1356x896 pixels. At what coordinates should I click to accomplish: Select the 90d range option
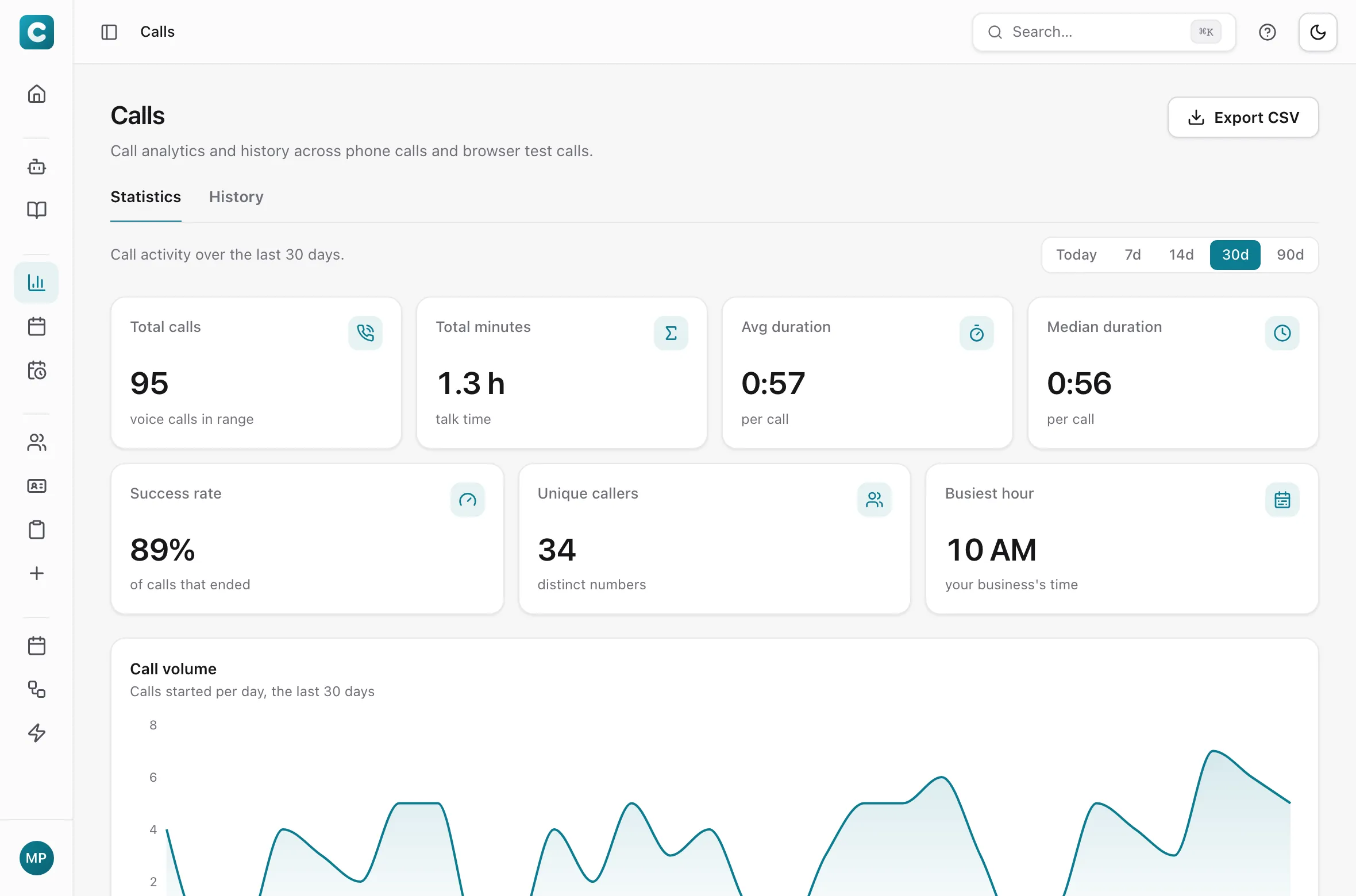point(1290,255)
